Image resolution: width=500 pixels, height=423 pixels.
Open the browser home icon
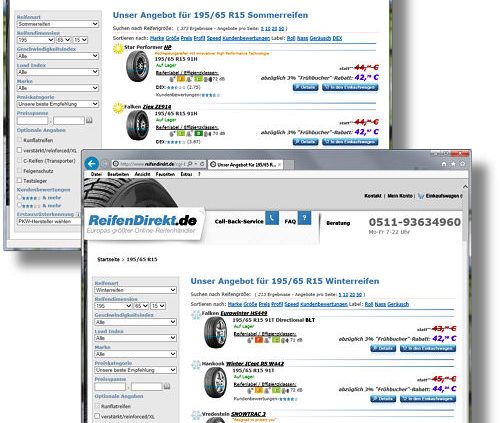tap(444, 164)
